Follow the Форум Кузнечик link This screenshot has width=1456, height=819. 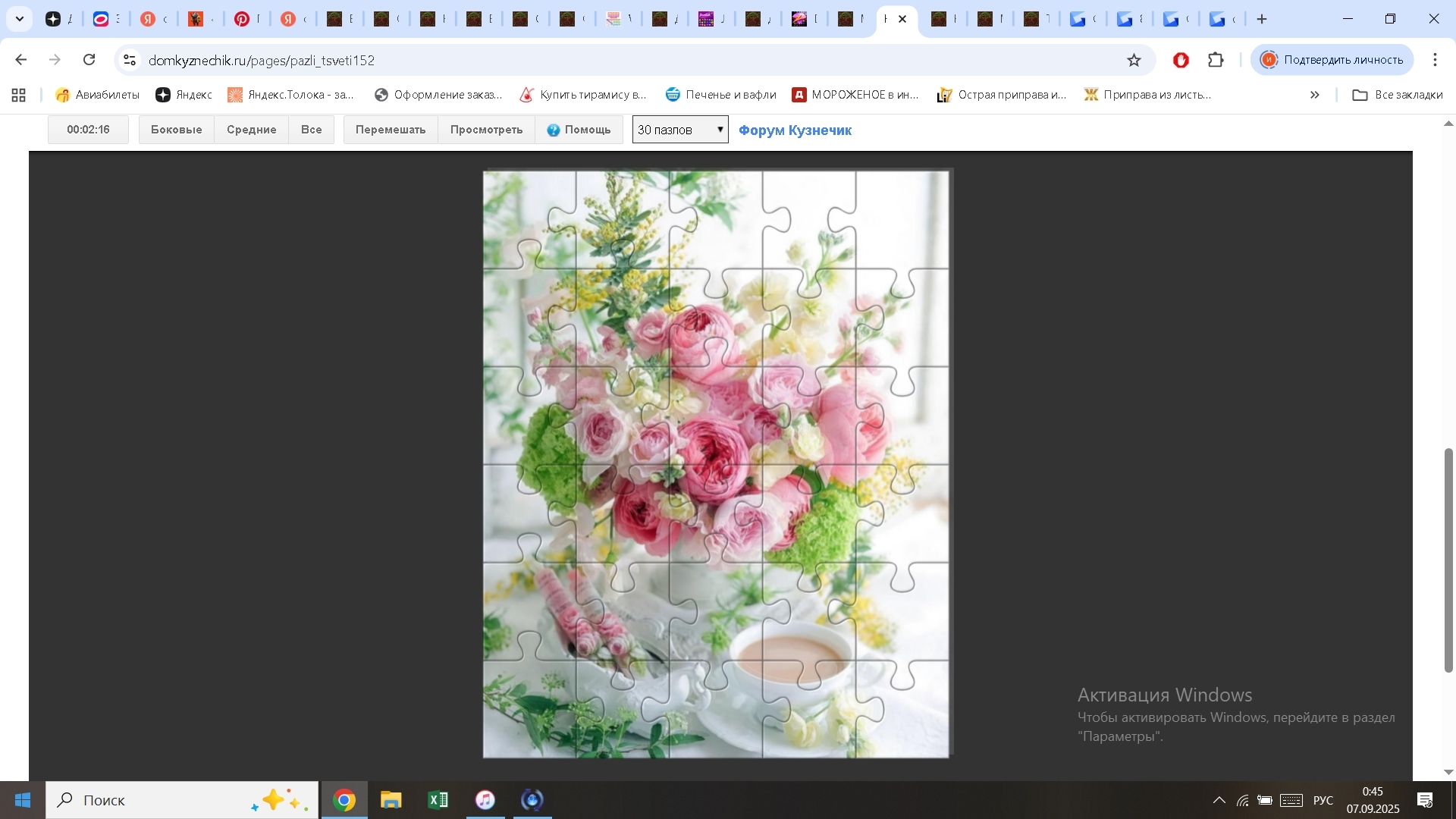click(x=795, y=130)
